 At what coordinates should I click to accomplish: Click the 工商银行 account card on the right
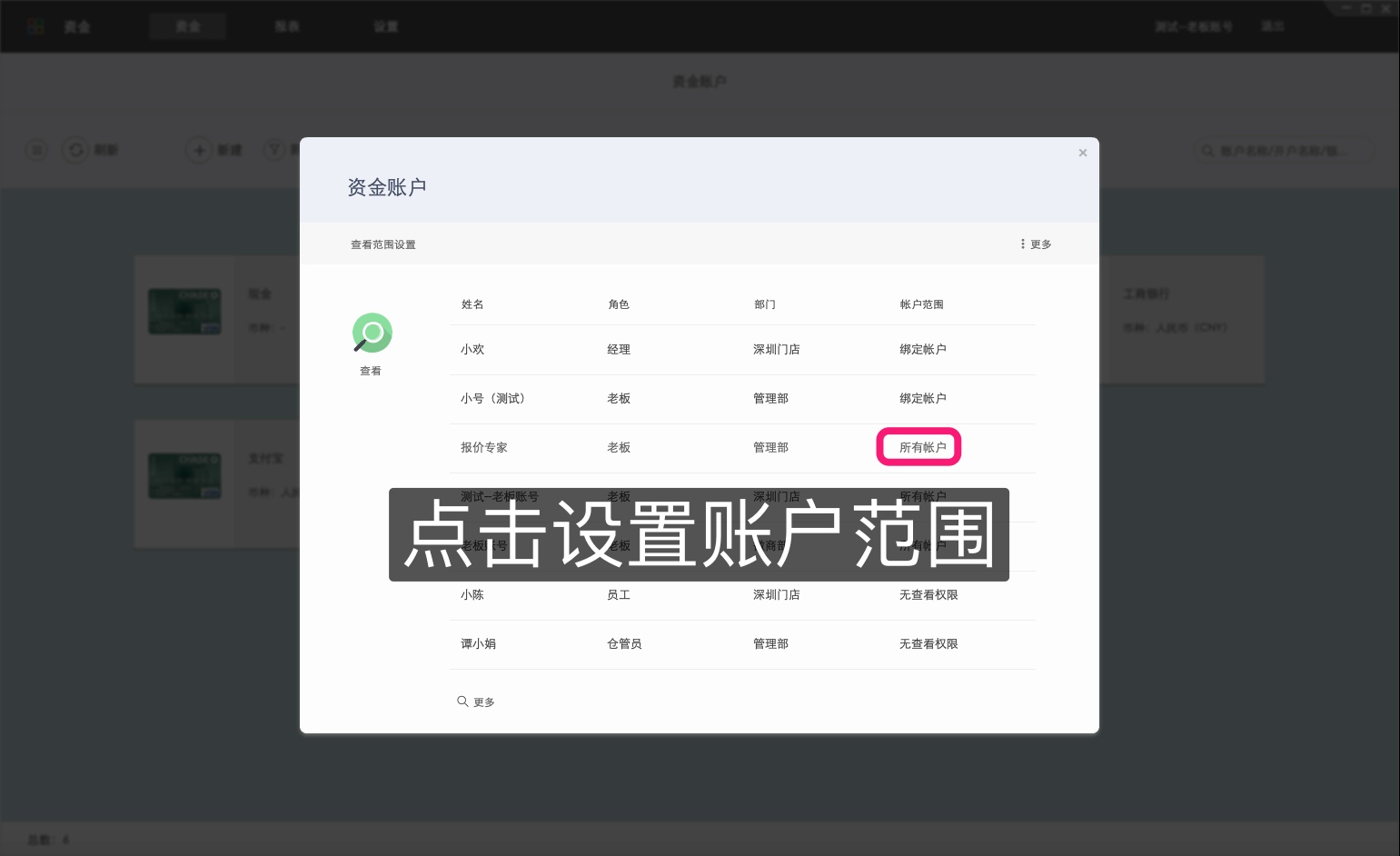click(1181, 318)
